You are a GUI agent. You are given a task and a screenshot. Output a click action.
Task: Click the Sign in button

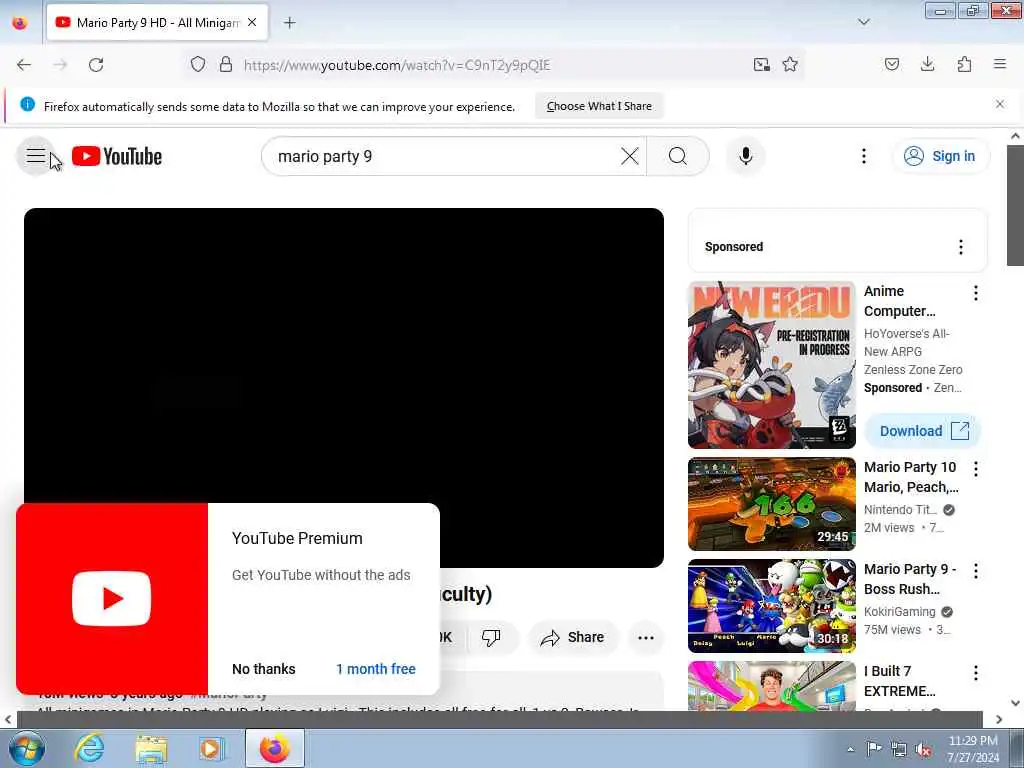[940, 156]
